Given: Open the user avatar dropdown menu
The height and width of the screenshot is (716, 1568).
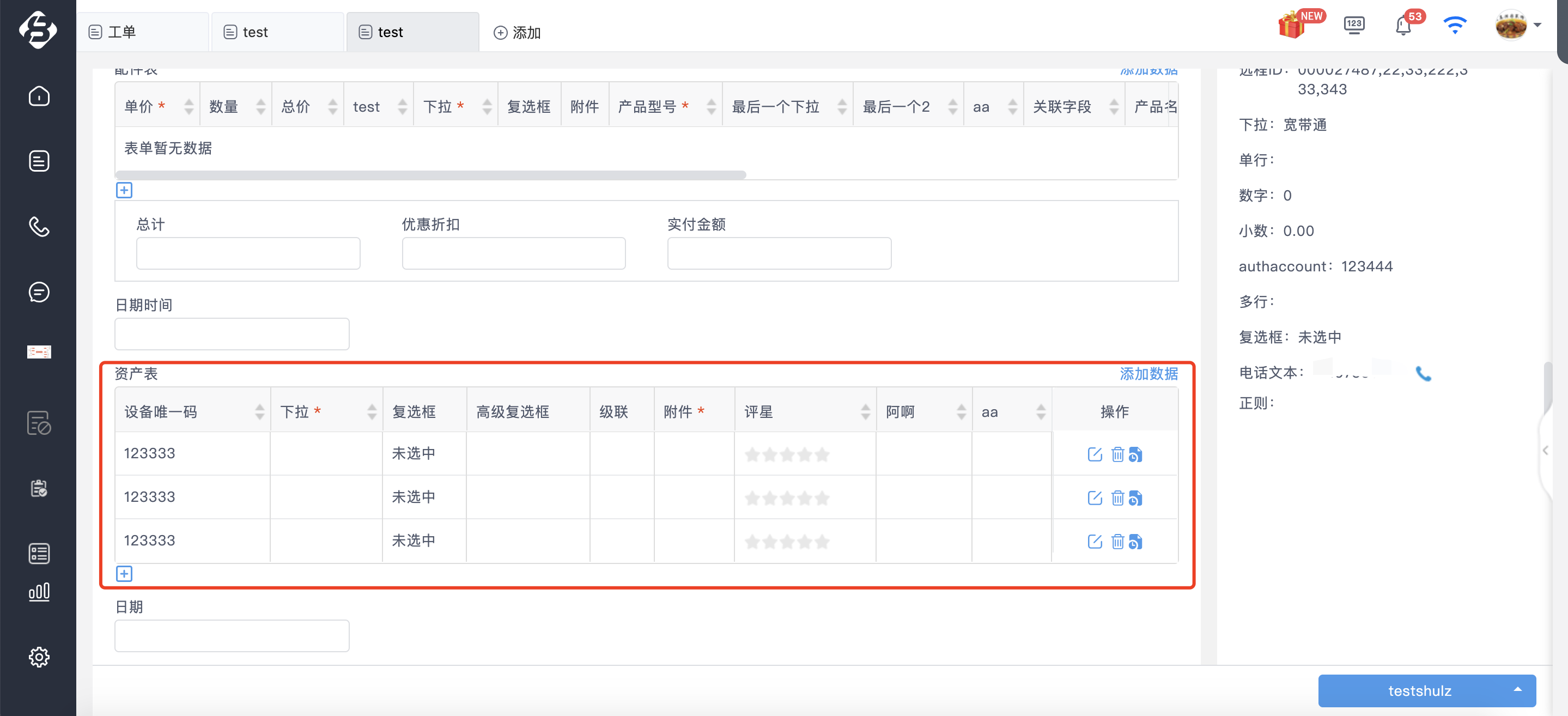Looking at the screenshot, I should coord(1518,26).
